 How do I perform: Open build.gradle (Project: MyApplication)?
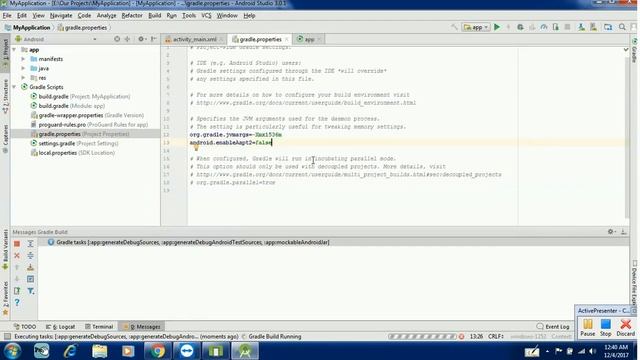pos(80,96)
